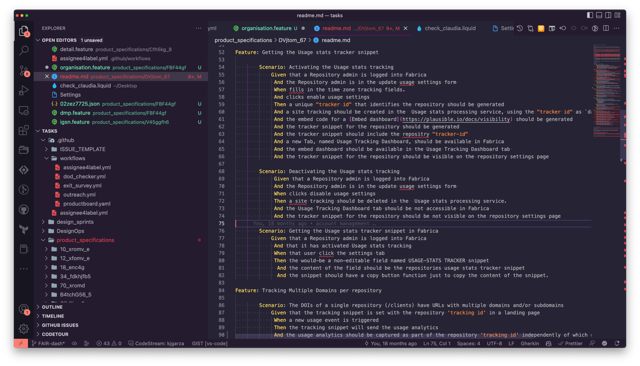Show additional views via activity bar ellipsis
640x366 pixels.
[24, 269]
